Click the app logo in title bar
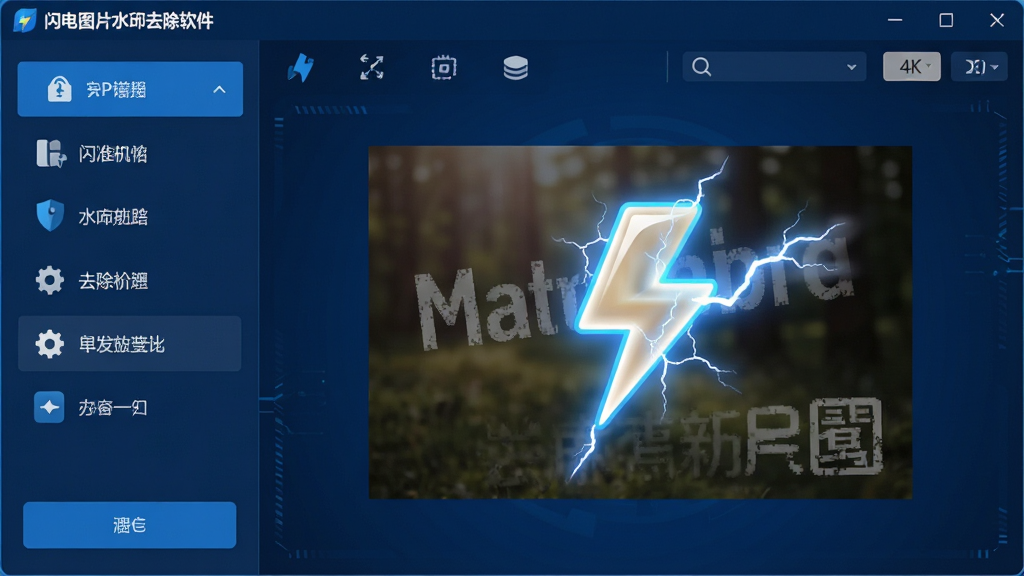 point(24,20)
